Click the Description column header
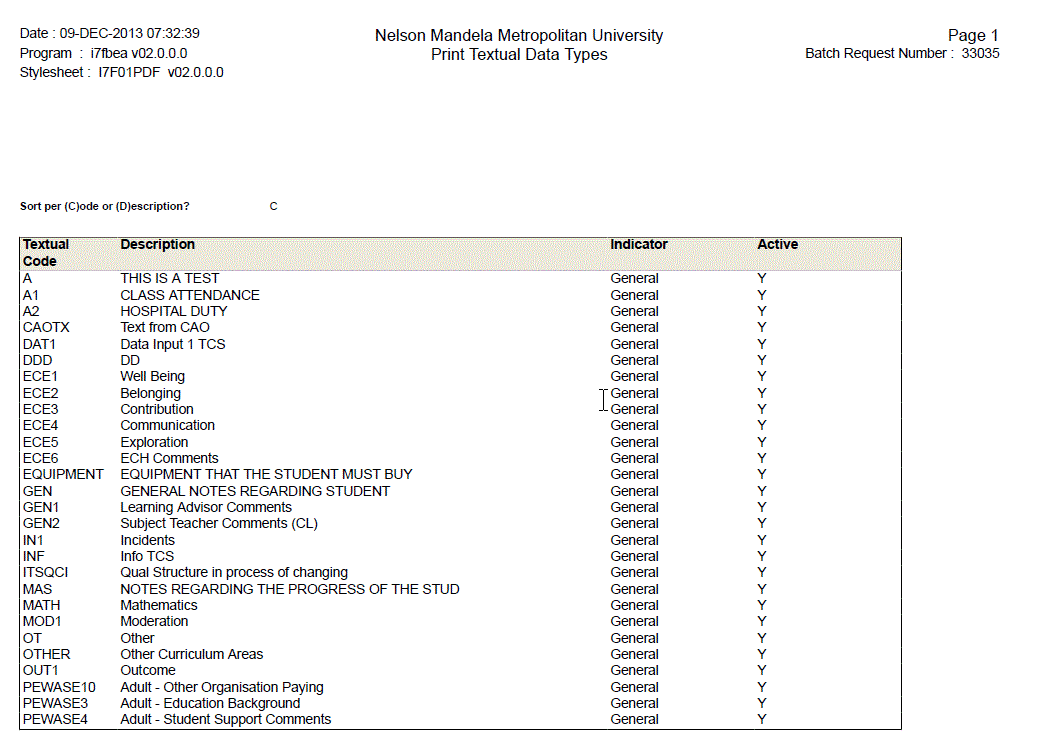 pyautogui.click(x=157, y=244)
